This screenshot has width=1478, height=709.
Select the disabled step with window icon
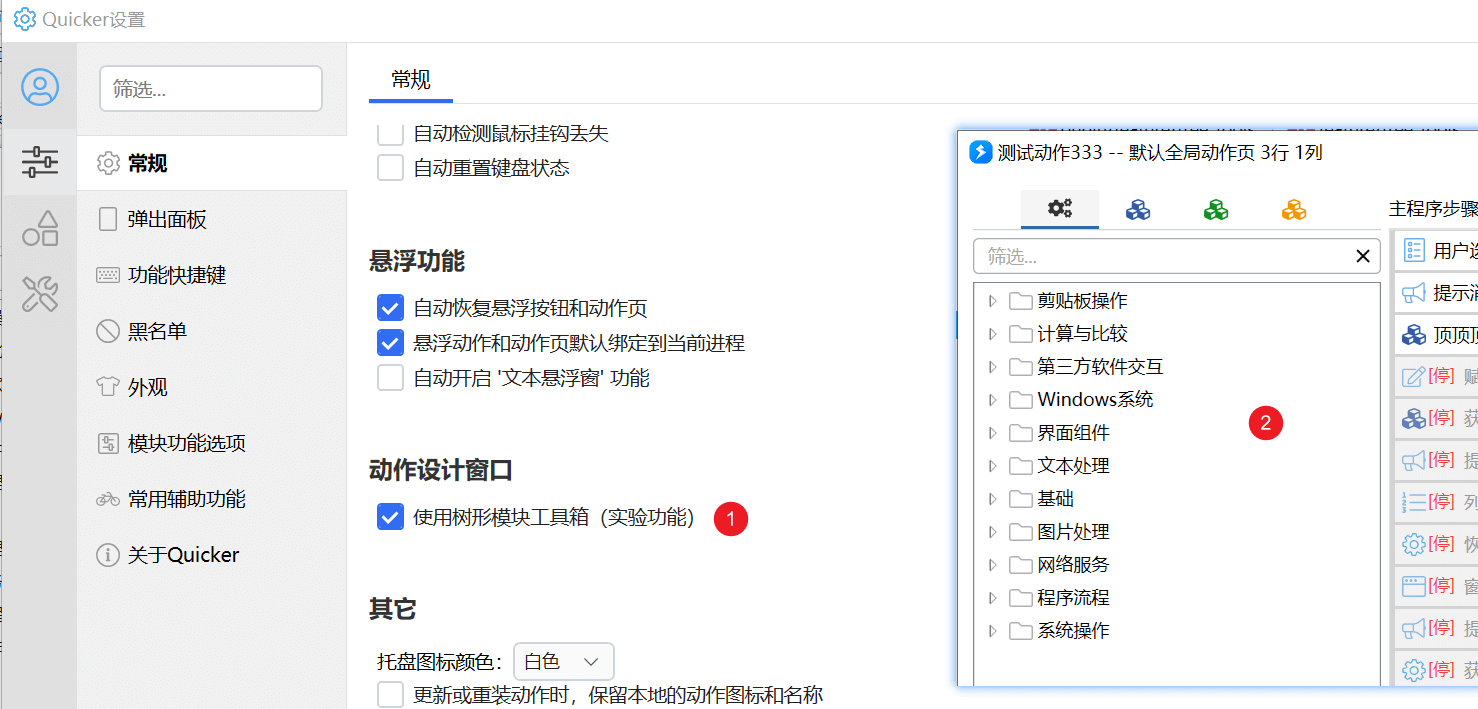1435,585
